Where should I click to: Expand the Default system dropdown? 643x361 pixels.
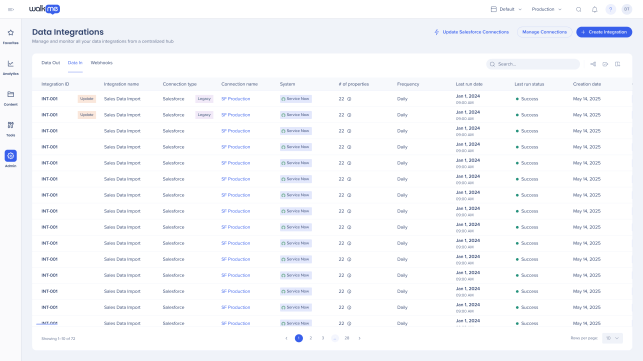pyautogui.click(x=506, y=9)
